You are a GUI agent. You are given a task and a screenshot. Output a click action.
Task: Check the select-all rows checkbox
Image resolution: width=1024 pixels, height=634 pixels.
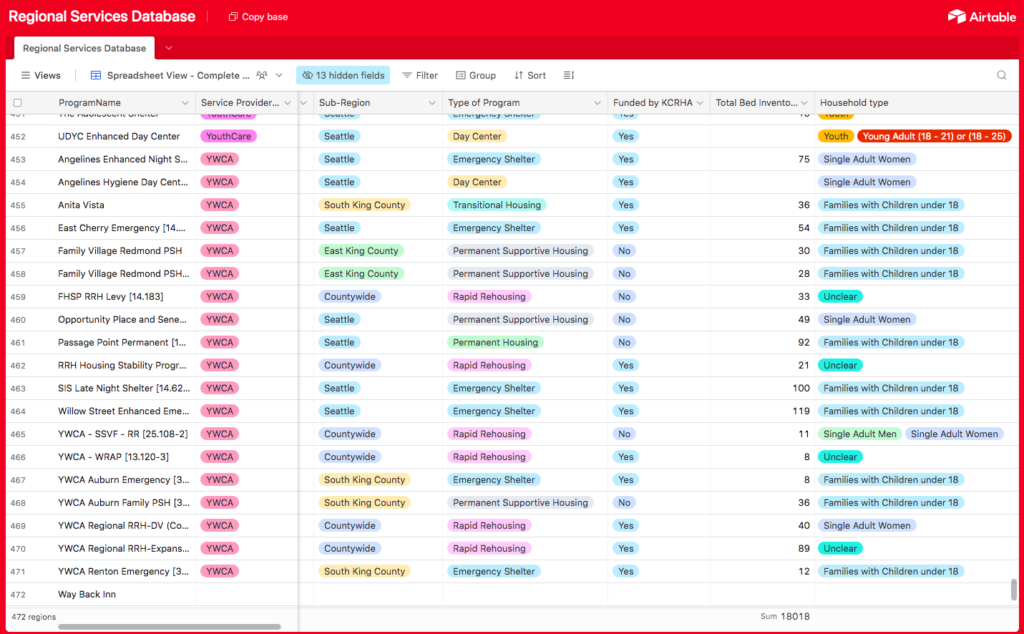(17, 103)
